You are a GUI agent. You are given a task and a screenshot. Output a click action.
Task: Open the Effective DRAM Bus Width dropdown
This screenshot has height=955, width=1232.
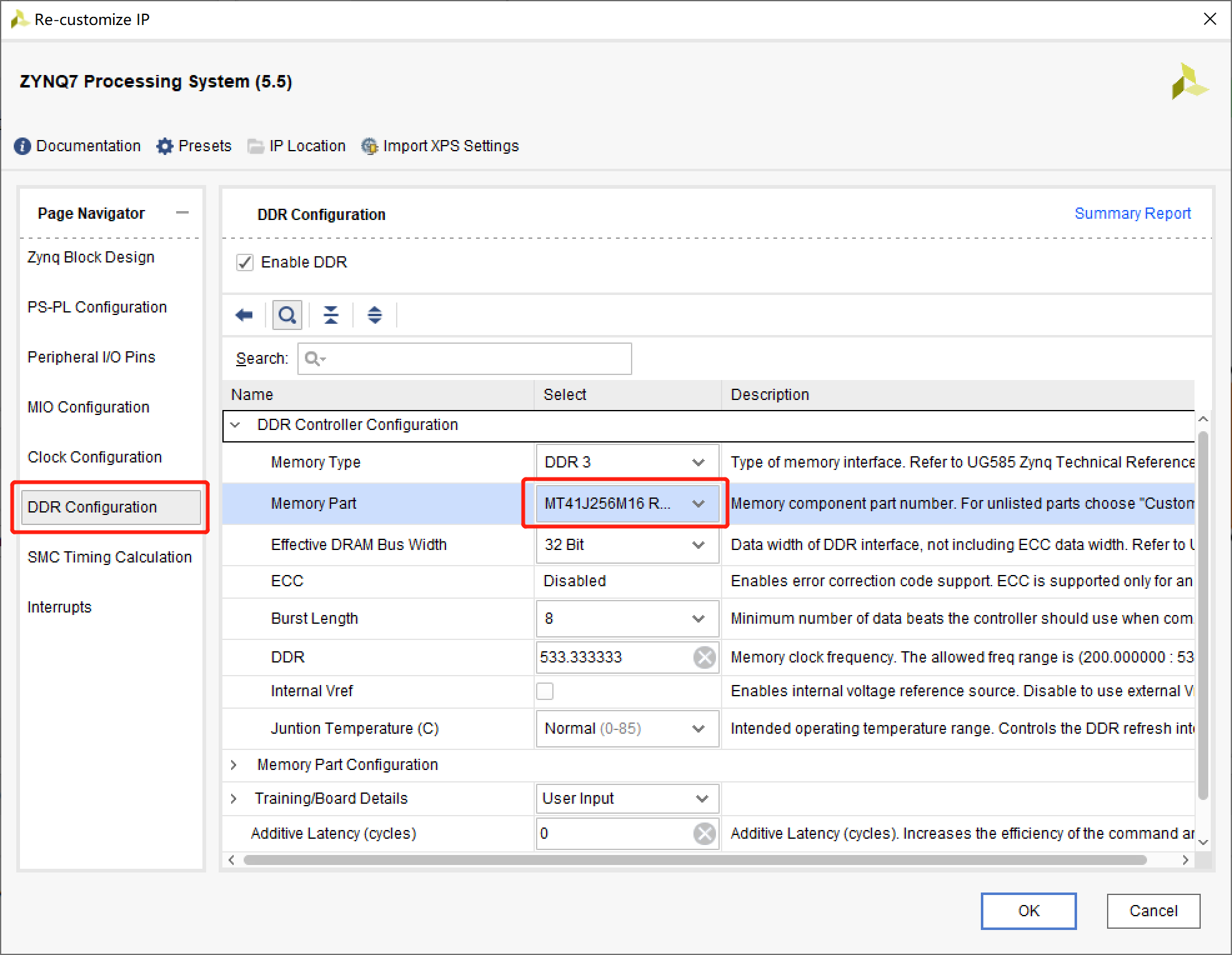pos(627,545)
